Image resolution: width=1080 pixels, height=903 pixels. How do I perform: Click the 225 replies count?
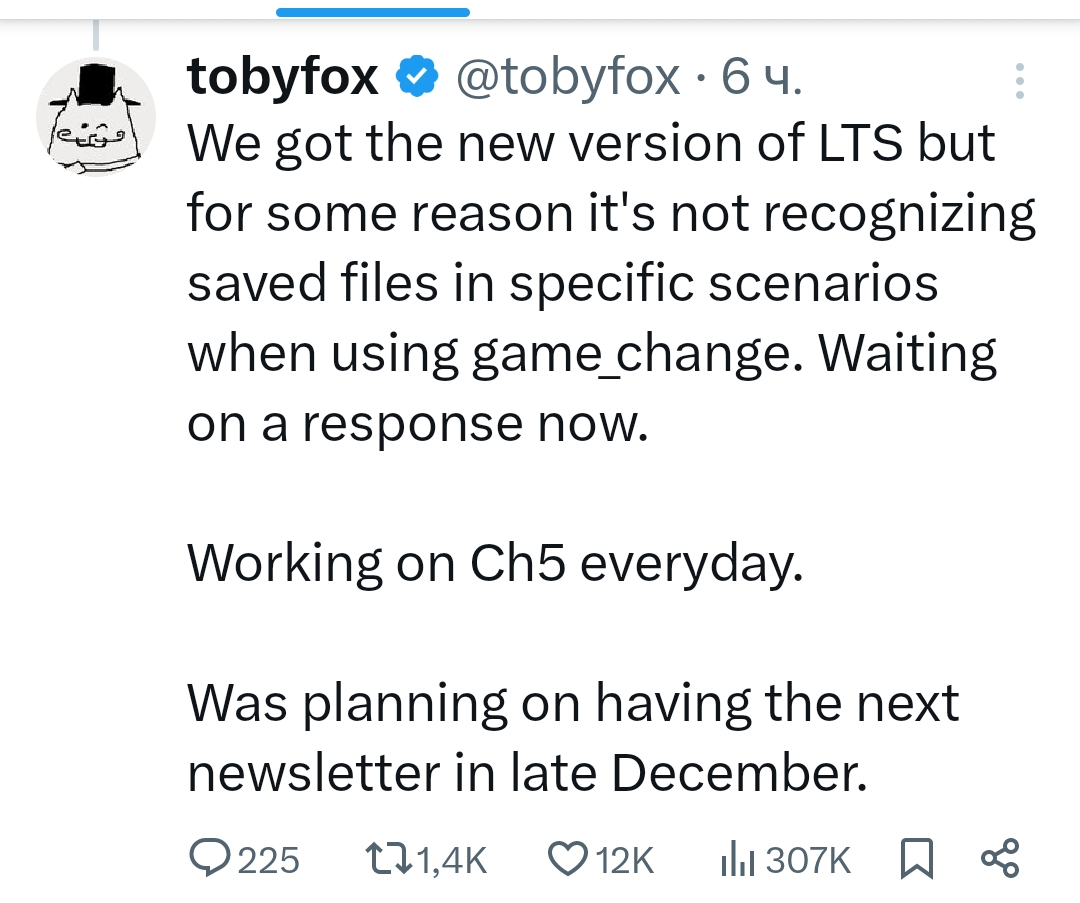pyautogui.click(x=269, y=860)
